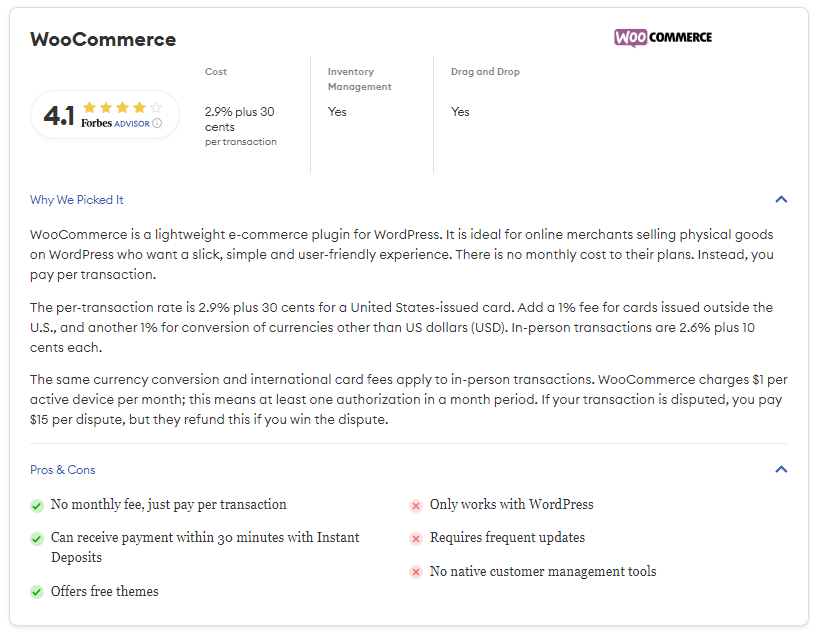Screen dimensions: 820x630
Task: Click the info icon beside Forbes Advisor
Action: [x=157, y=123]
